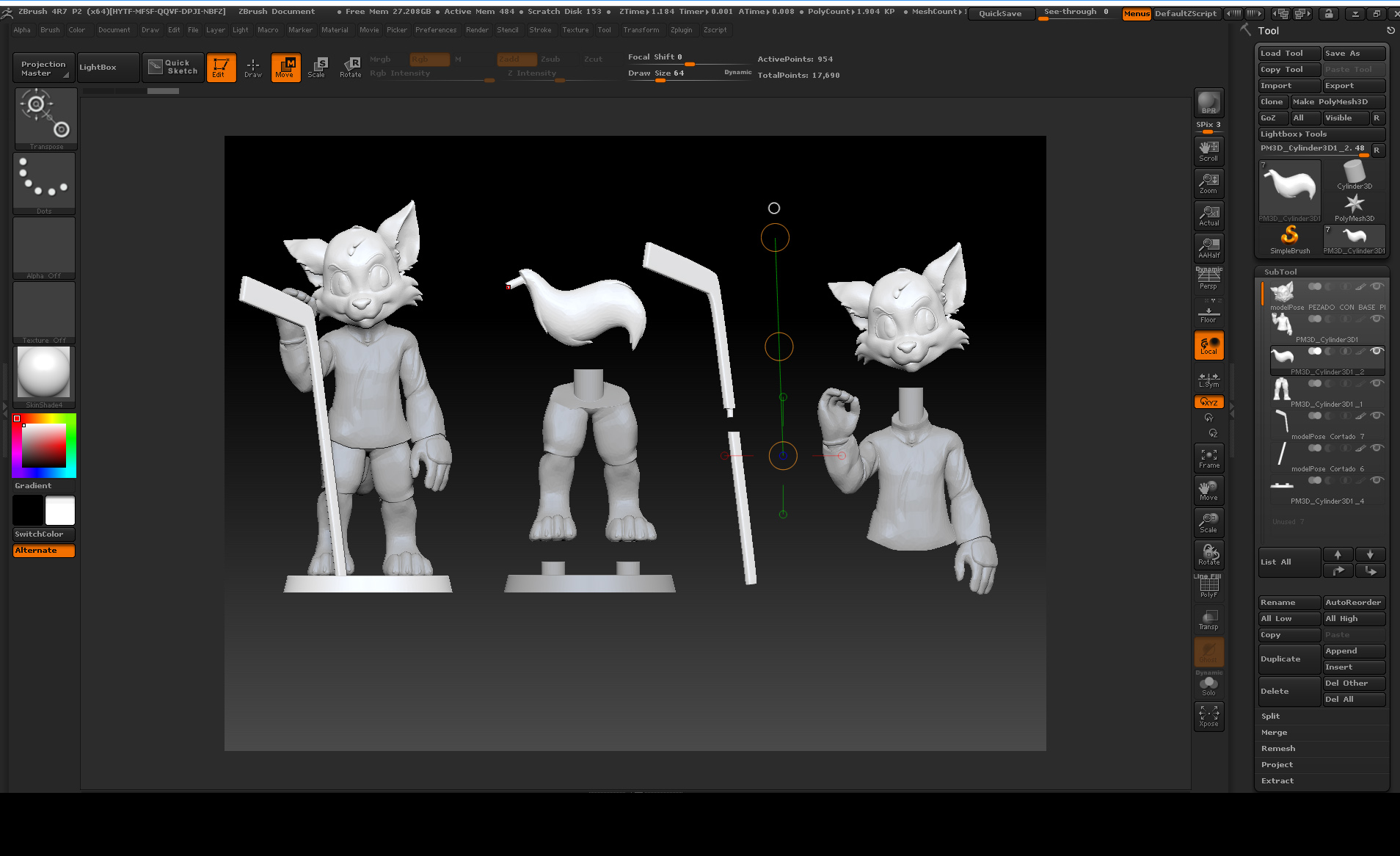Activate the Scale tool in top toolbar
The height and width of the screenshot is (856, 1400).
tap(316, 67)
